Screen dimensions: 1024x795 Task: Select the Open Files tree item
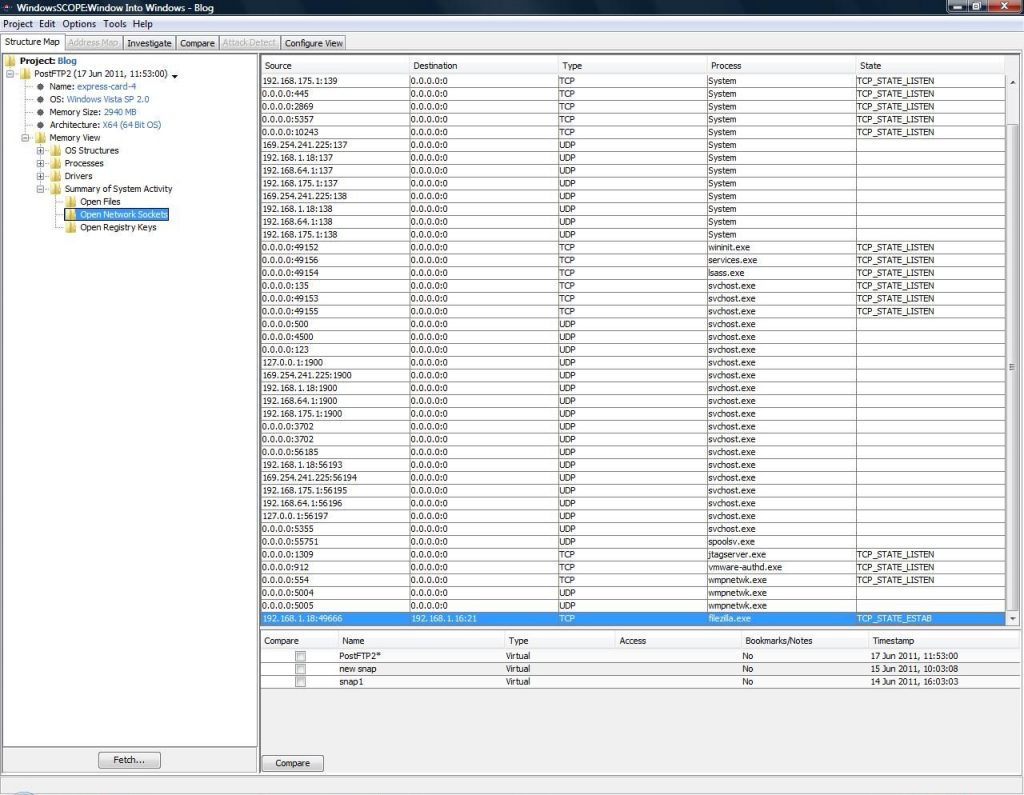point(100,201)
